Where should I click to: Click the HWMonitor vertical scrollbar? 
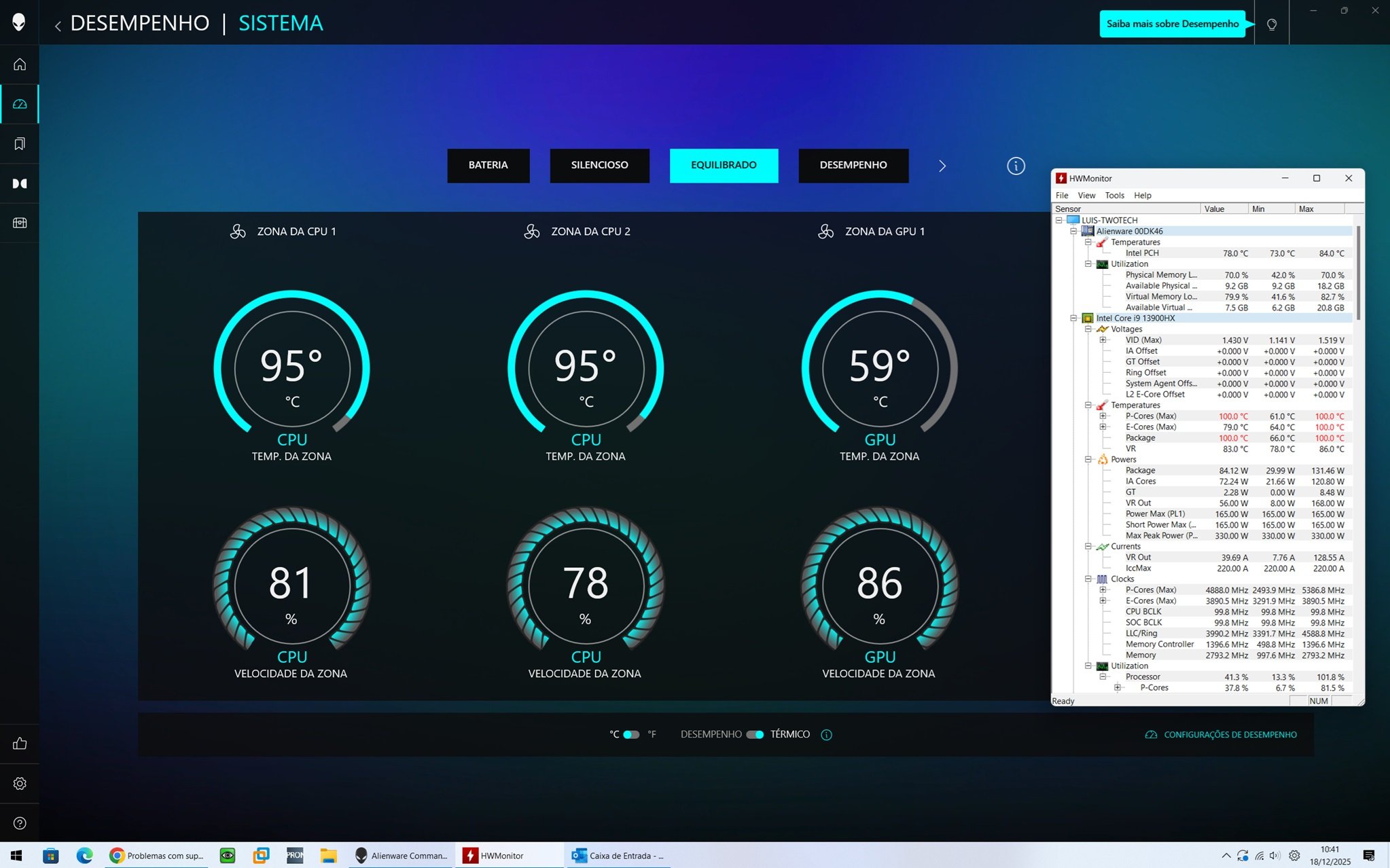click(x=1358, y=272)
